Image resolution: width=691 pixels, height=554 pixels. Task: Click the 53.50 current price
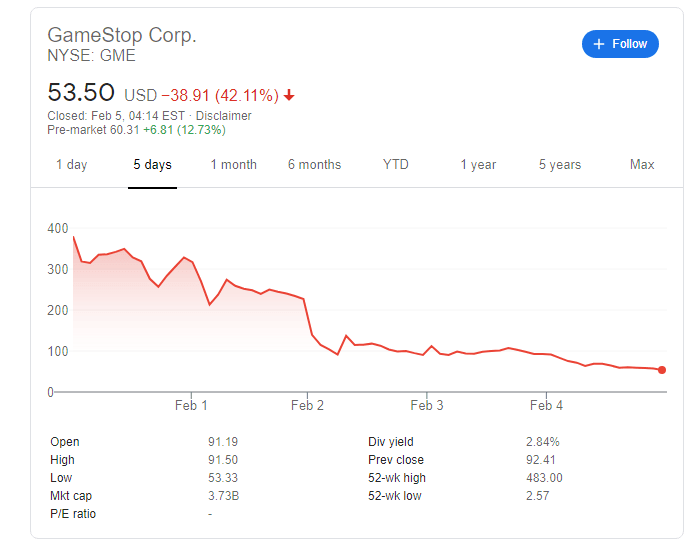click(x=80, y=93)
